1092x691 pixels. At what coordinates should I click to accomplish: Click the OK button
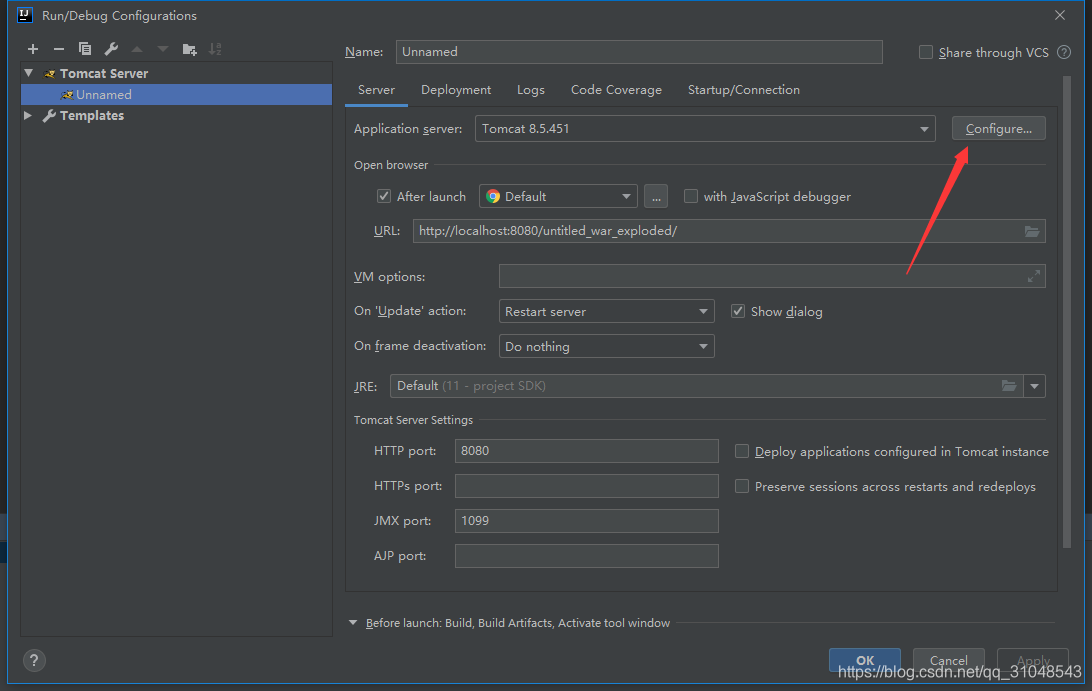point(865,660)
